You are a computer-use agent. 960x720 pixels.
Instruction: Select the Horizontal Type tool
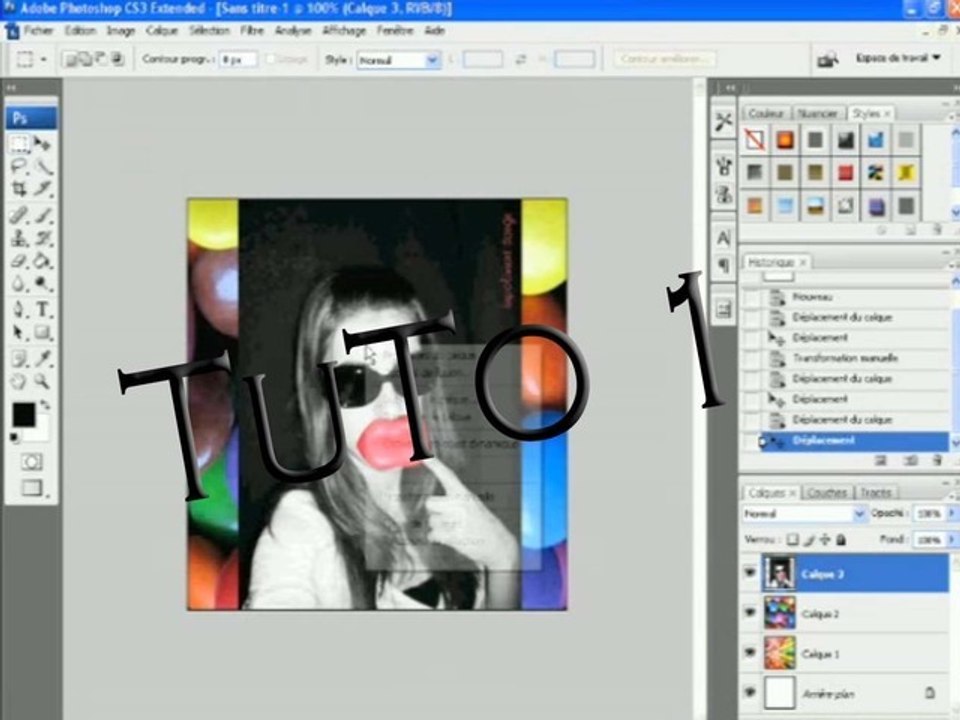(x=42, y=309)
